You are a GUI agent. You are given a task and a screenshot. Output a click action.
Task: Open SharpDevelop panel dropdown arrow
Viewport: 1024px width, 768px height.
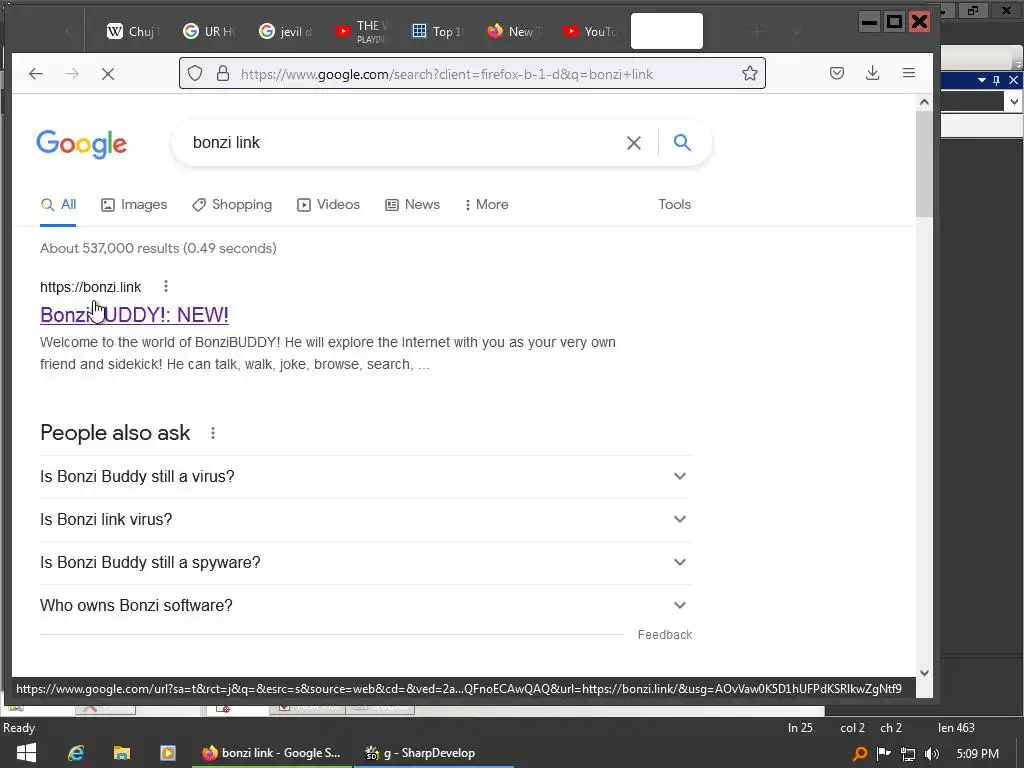point(982,80)
